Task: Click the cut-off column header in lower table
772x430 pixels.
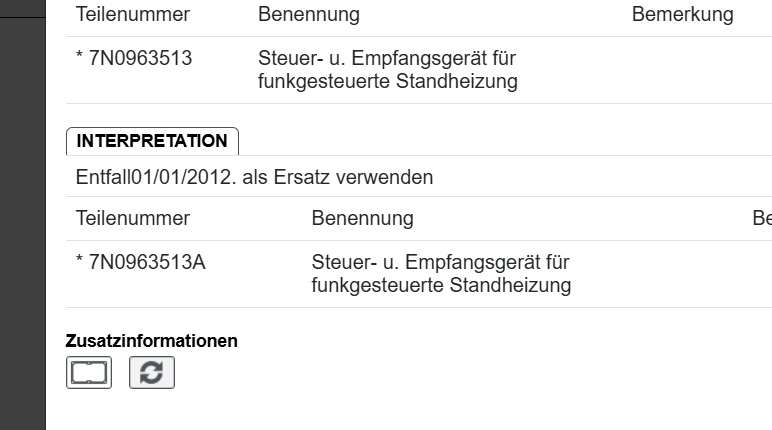Action: click(x=761, y=218)
